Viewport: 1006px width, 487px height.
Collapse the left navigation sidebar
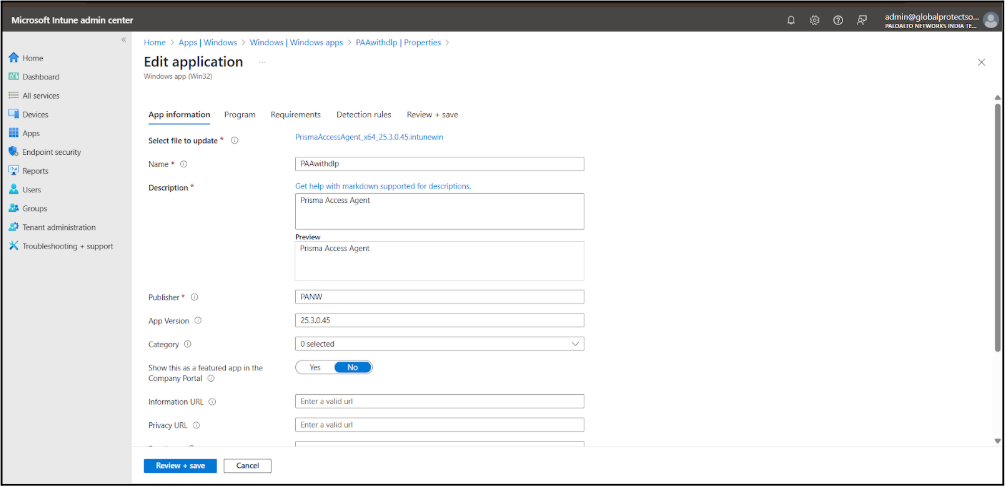point(124,40)
